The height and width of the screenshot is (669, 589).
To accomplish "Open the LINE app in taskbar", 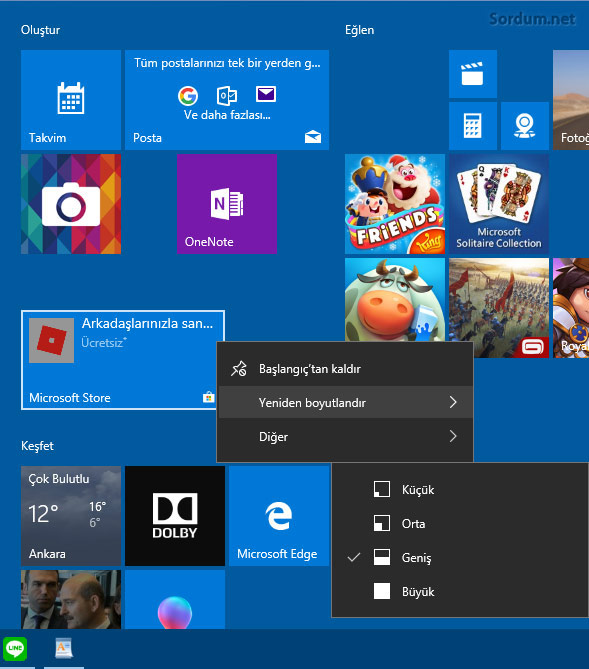I will coord(15,648).
